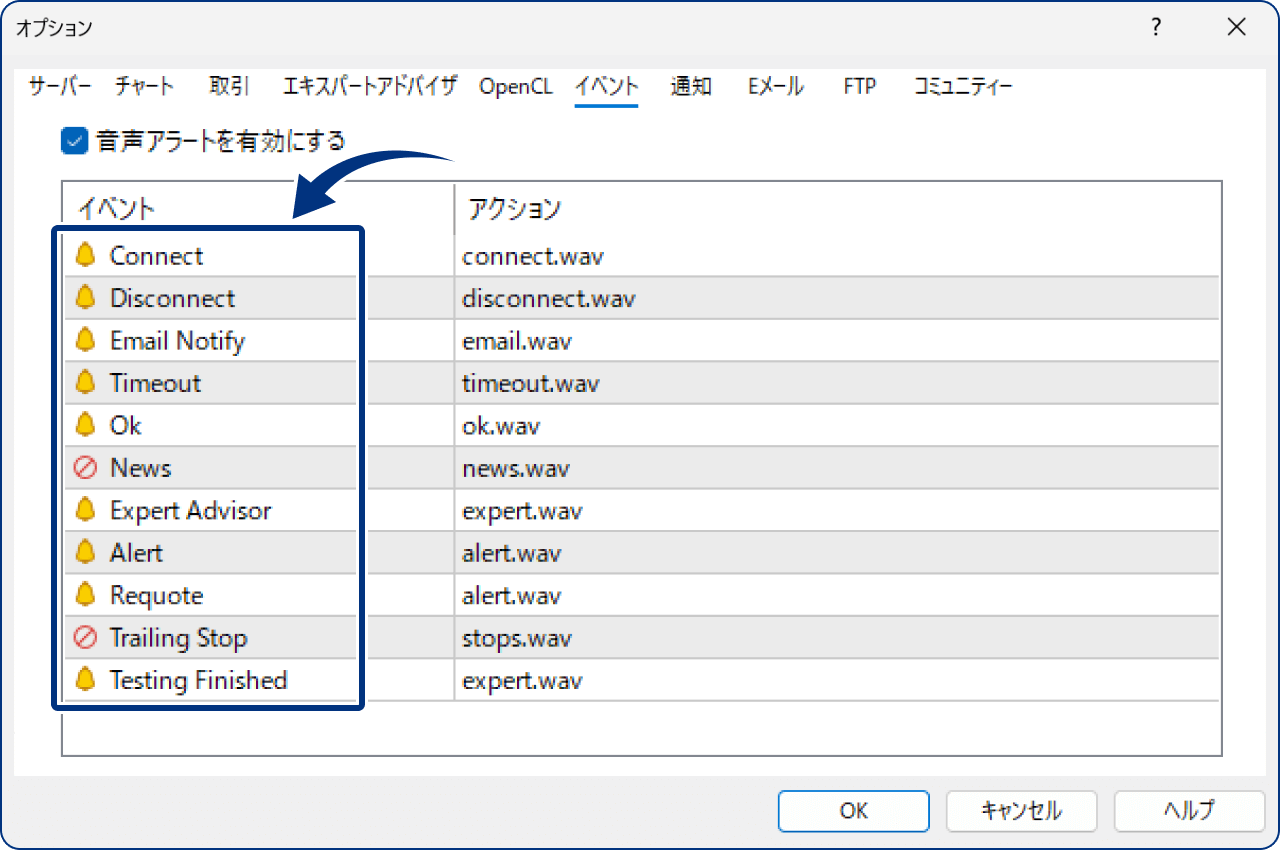This screenshot has height=850, width=1280.
Task: Click the disabled icon beside Trailing Stop
Action: point(86,638)
